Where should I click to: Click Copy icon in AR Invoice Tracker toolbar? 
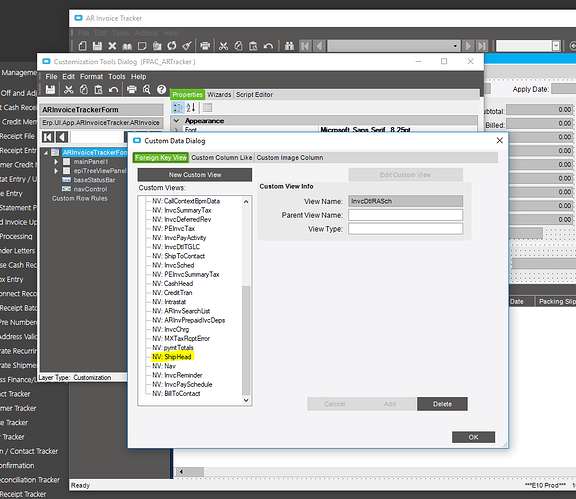coord(238,46)
